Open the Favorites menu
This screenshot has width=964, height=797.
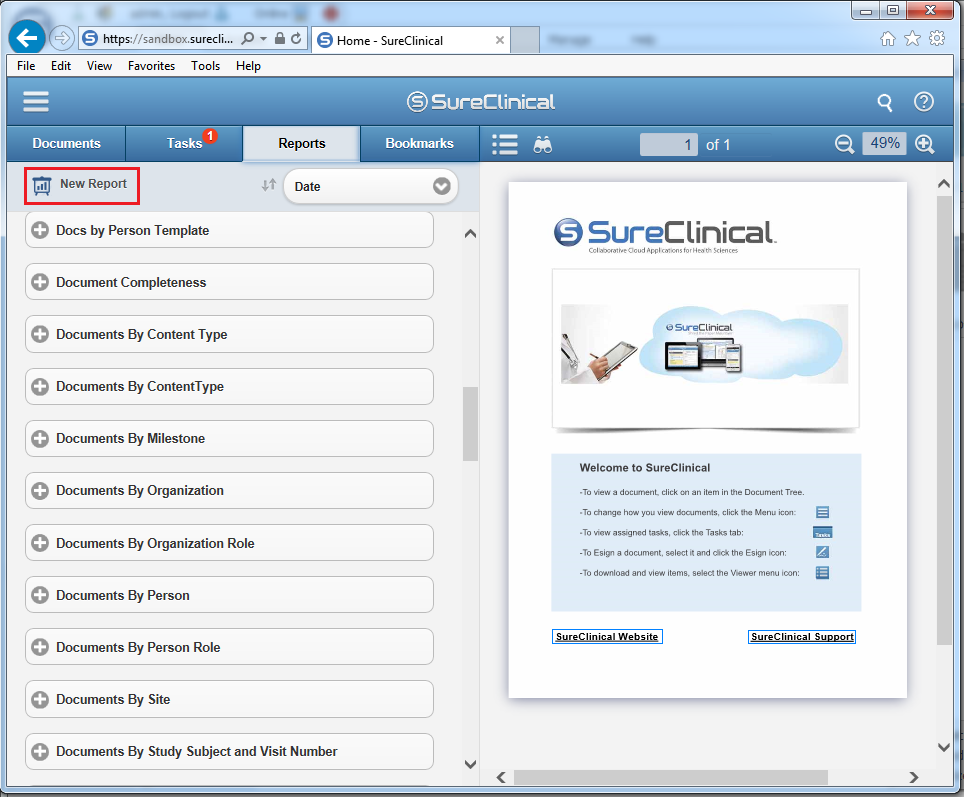[x=151, y=66]
